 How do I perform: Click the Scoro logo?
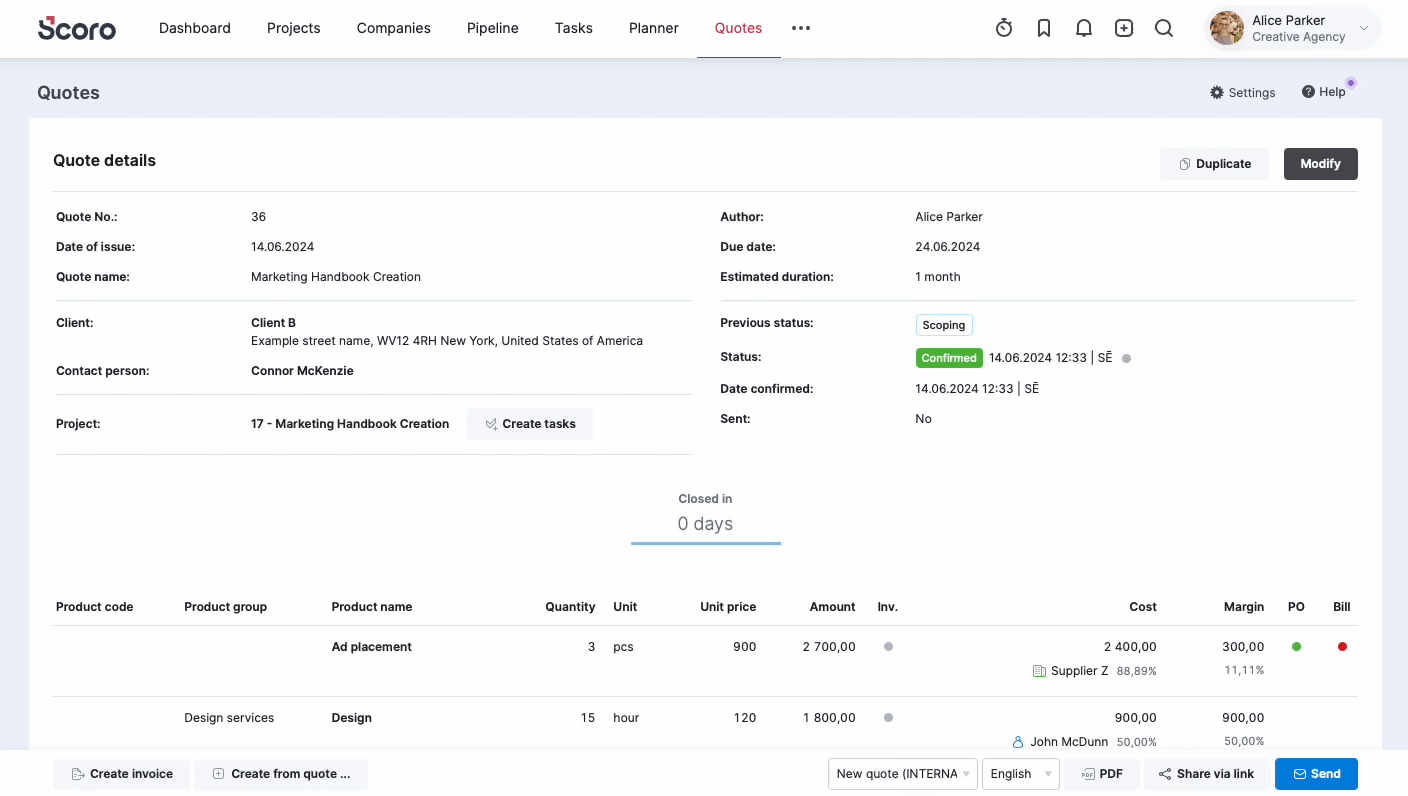click(x=77, y=28)
